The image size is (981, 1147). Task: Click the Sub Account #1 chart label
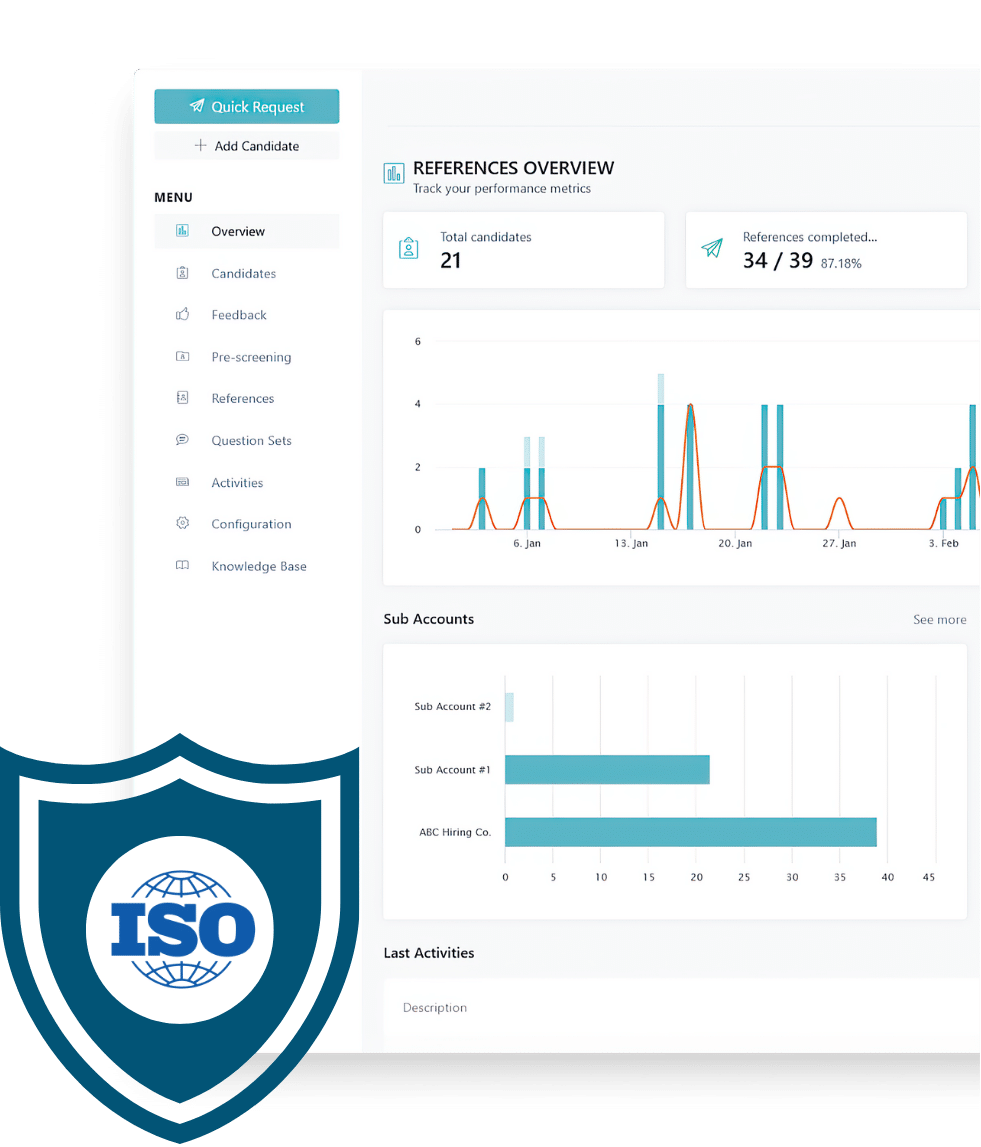click(452, 770)
